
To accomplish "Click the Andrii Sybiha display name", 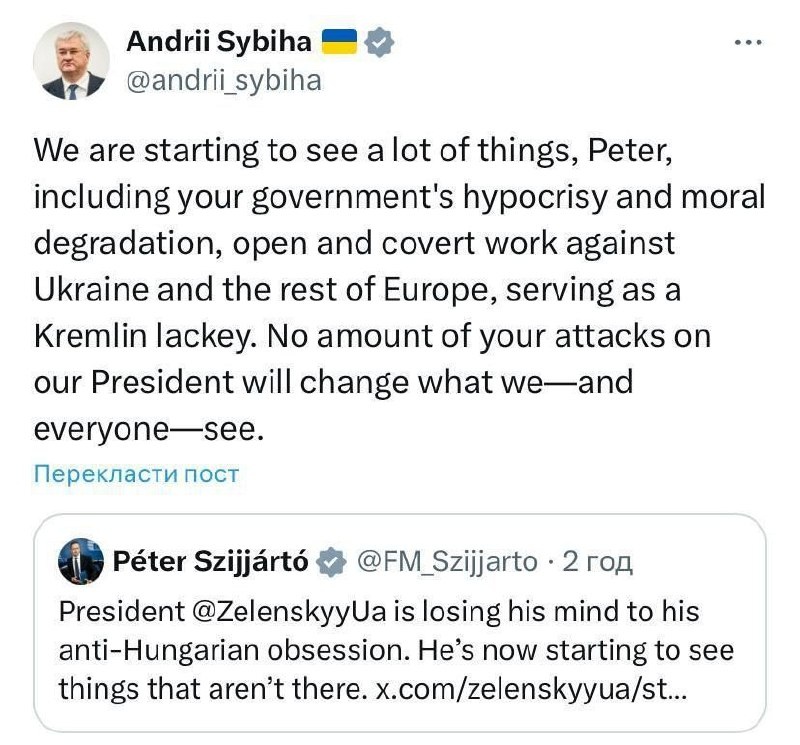I will pos(218,42).
